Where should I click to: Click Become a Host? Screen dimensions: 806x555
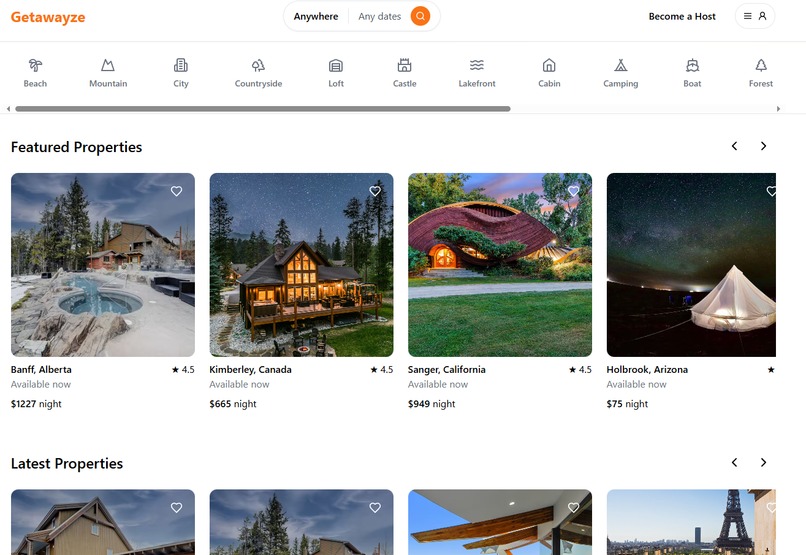[x=682, y=16]
